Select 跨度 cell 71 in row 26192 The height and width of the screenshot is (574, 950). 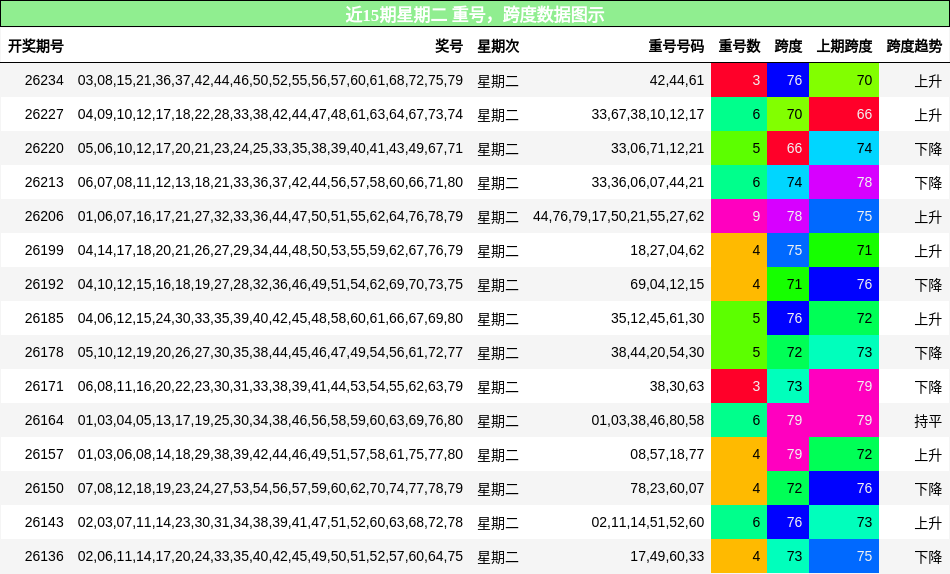click(x=788, y=284)
